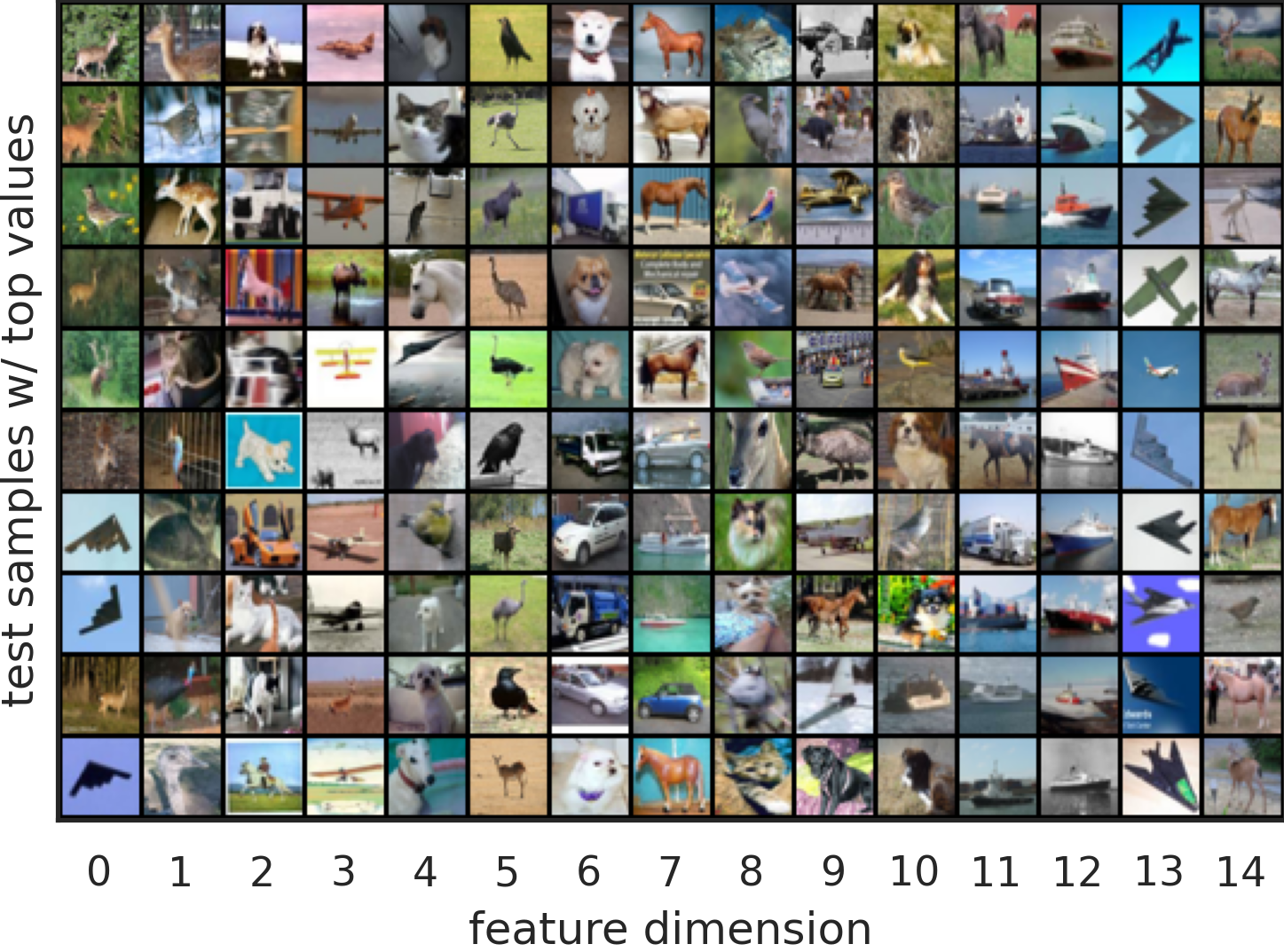
Task: Select the x-axis tick label '13'
Action: 1159,871
